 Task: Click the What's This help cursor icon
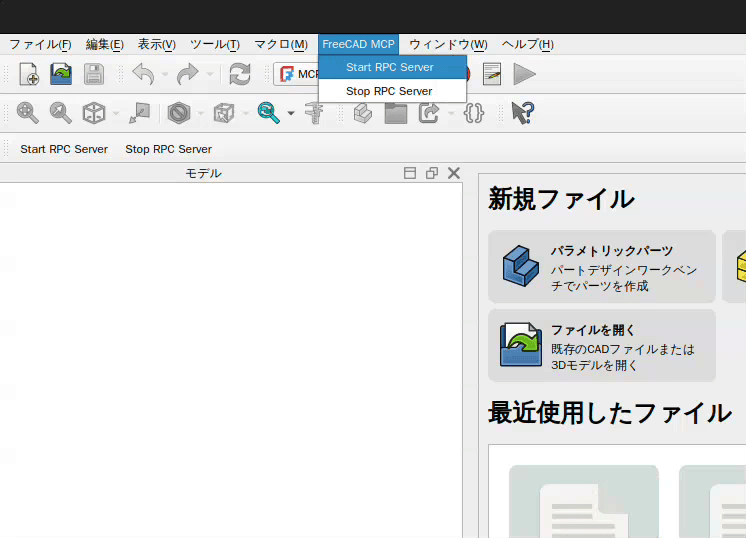coord(523,113)
